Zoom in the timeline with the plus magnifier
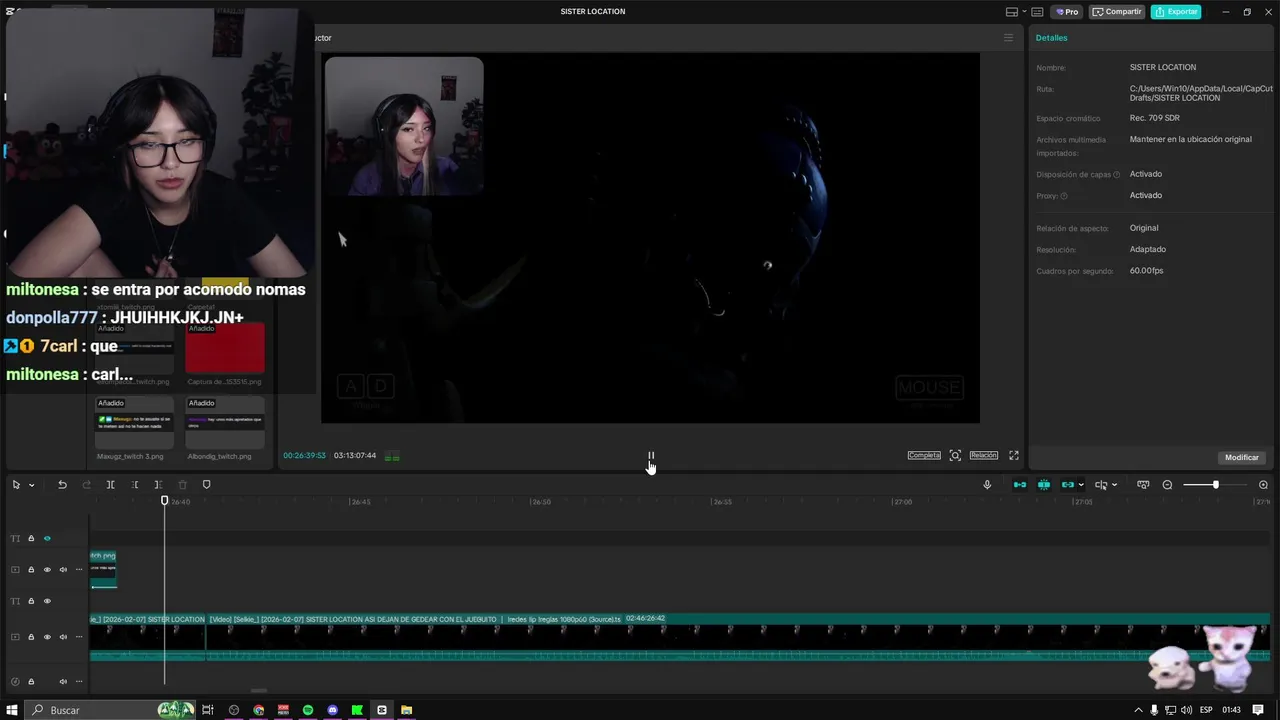Screen dimensions: 1280x720 pos(1263,485)
